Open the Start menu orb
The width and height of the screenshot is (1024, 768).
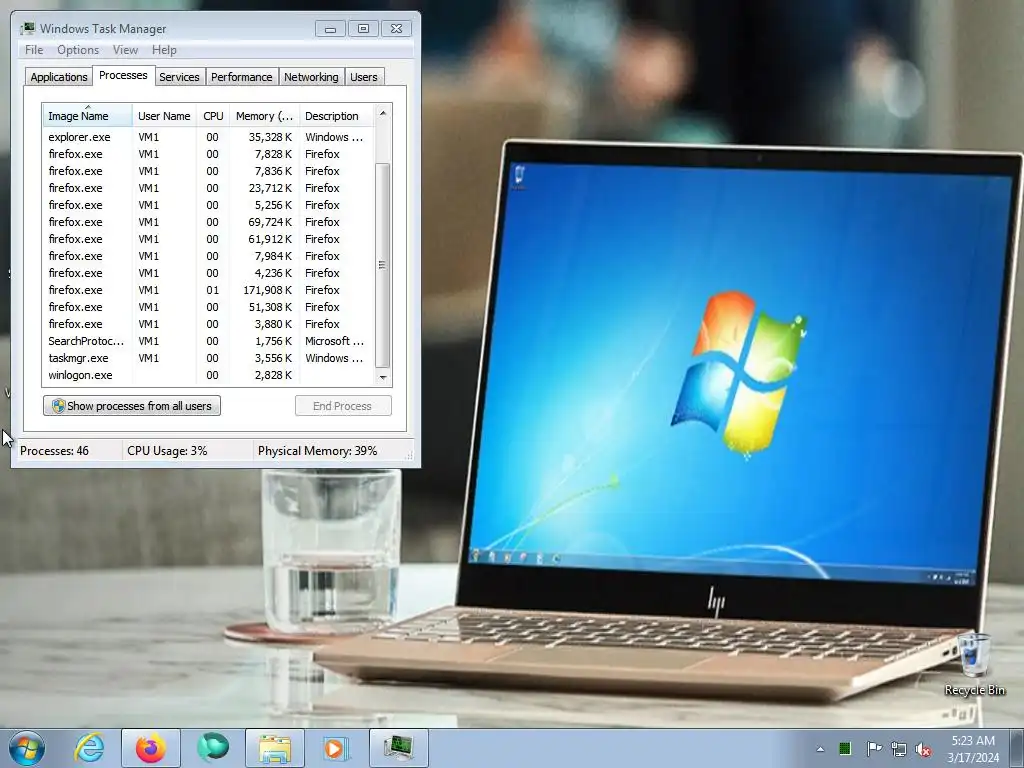(27, 748)
